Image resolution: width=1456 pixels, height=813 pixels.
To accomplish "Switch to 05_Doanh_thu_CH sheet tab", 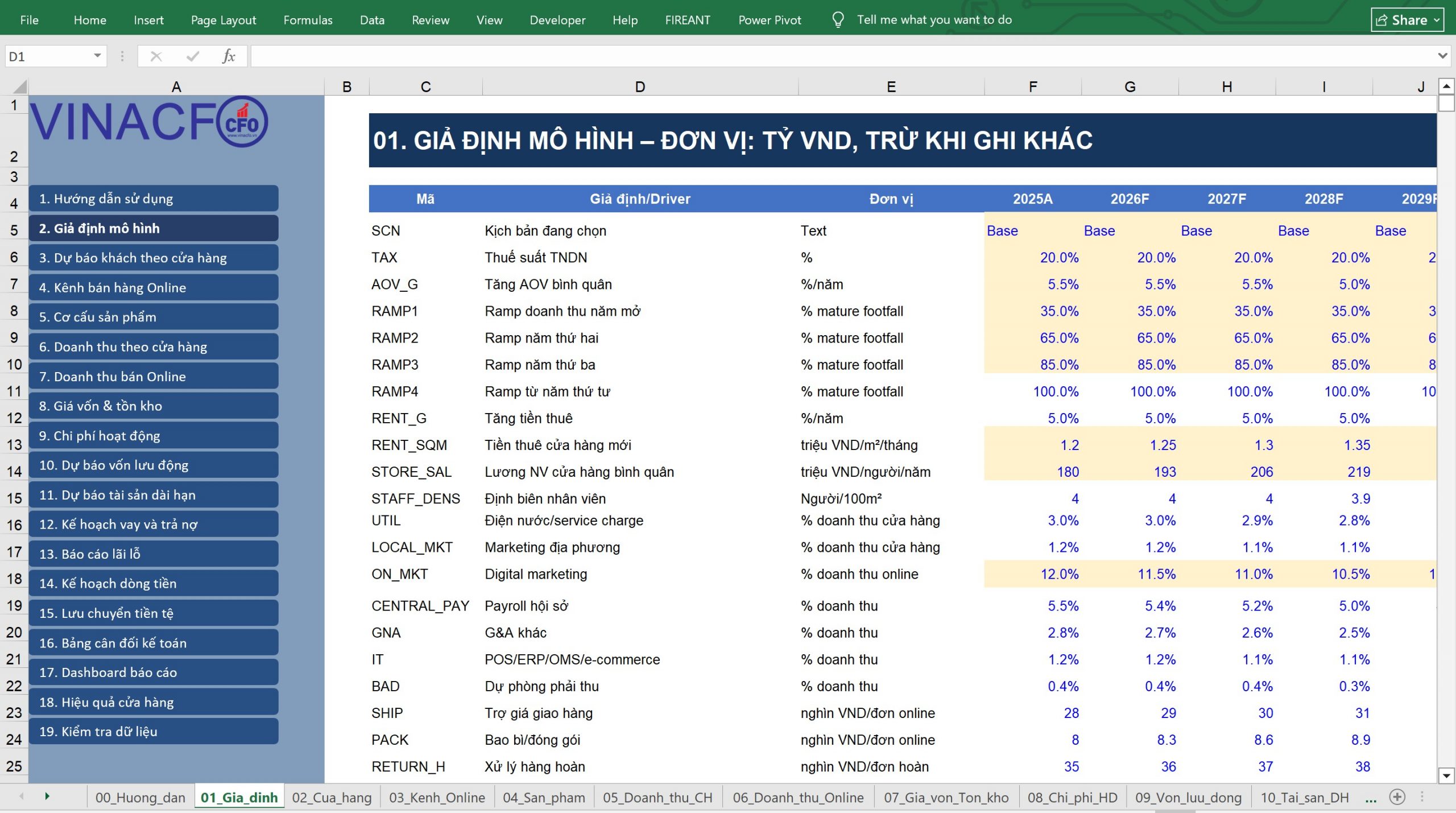I will tap(657, 798).
